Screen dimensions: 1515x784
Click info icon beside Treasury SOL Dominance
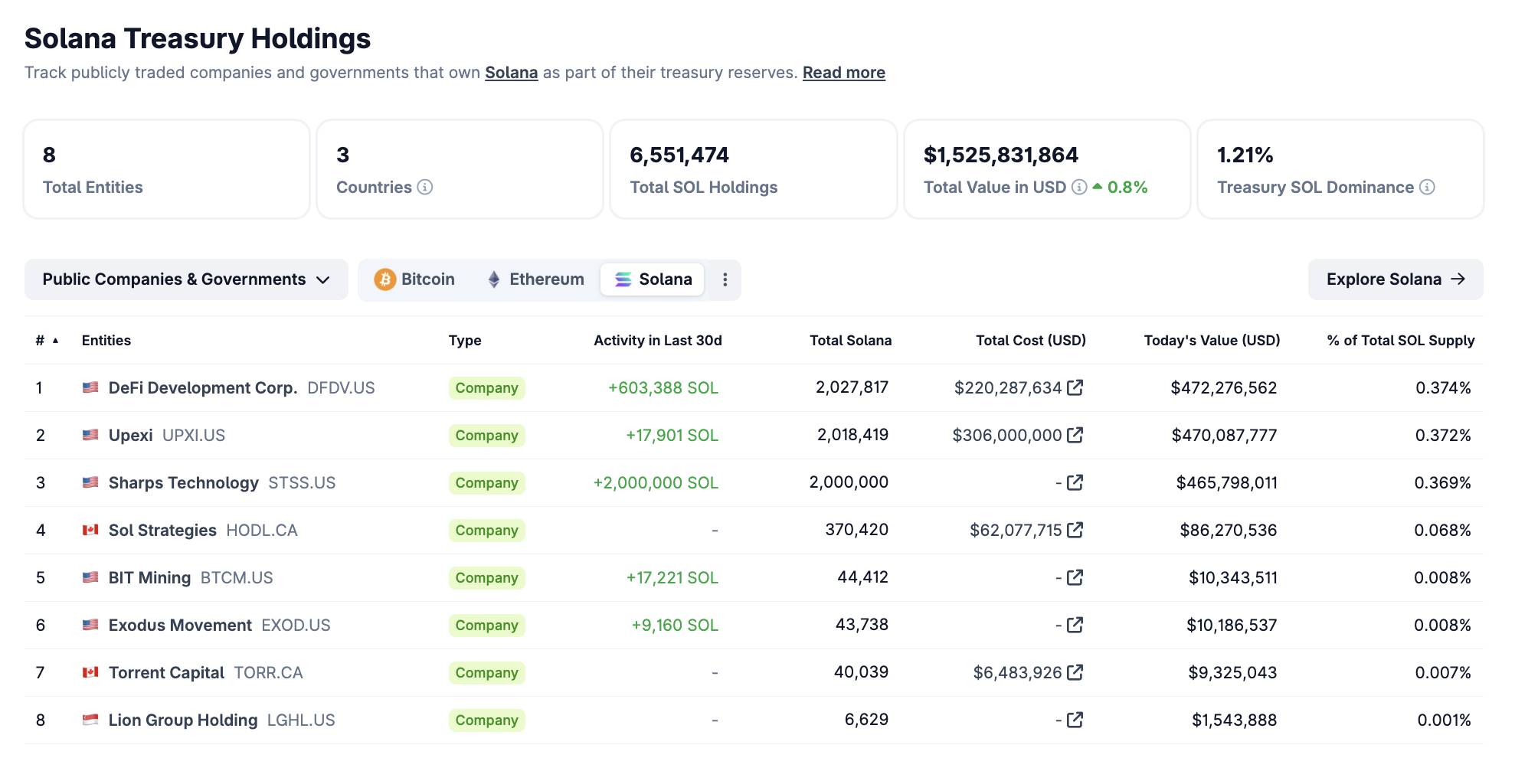click(1427, 187)
